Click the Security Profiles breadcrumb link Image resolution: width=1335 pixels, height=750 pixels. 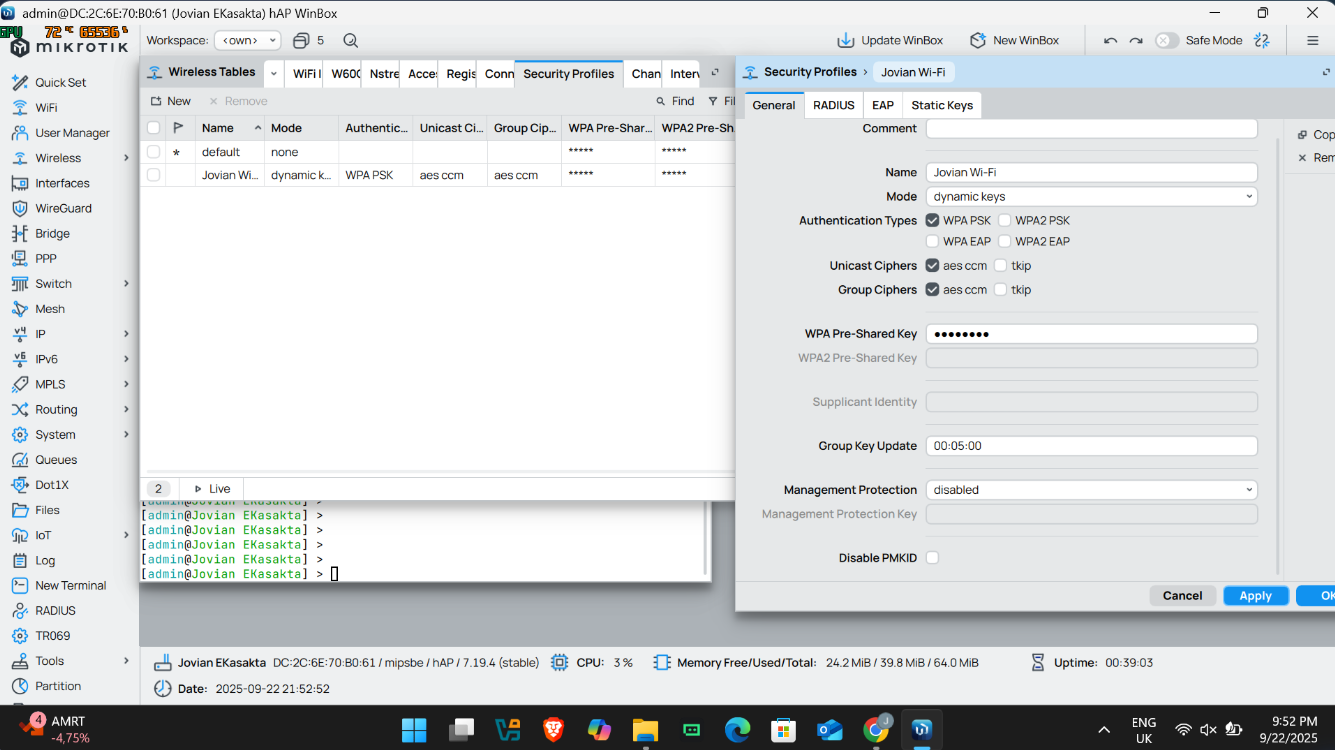click(810, 72)
